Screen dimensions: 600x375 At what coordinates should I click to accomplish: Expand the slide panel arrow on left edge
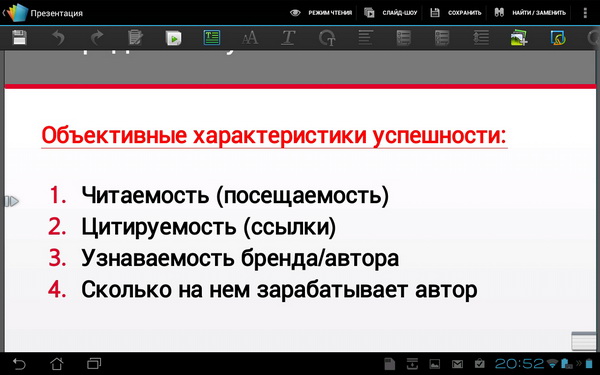click(11, 201)
